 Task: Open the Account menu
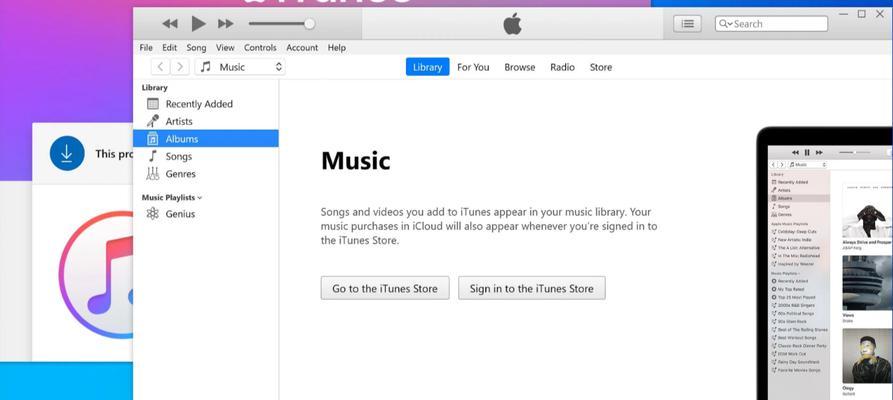click(302, 48)
